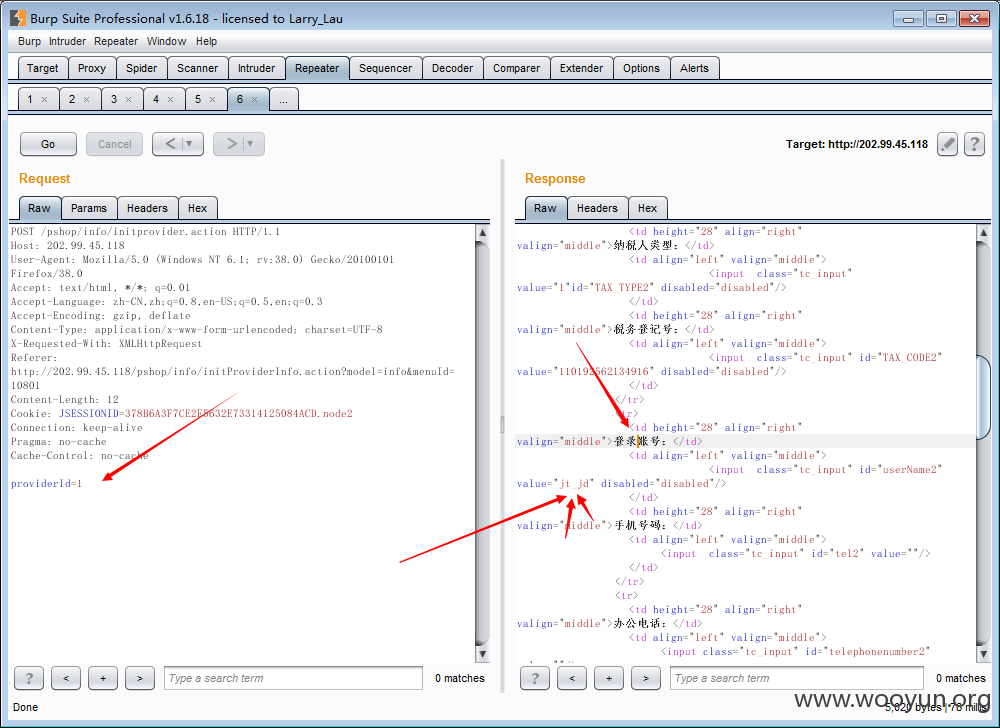Open Repeater help question mark icon

(x=974, y=144)
